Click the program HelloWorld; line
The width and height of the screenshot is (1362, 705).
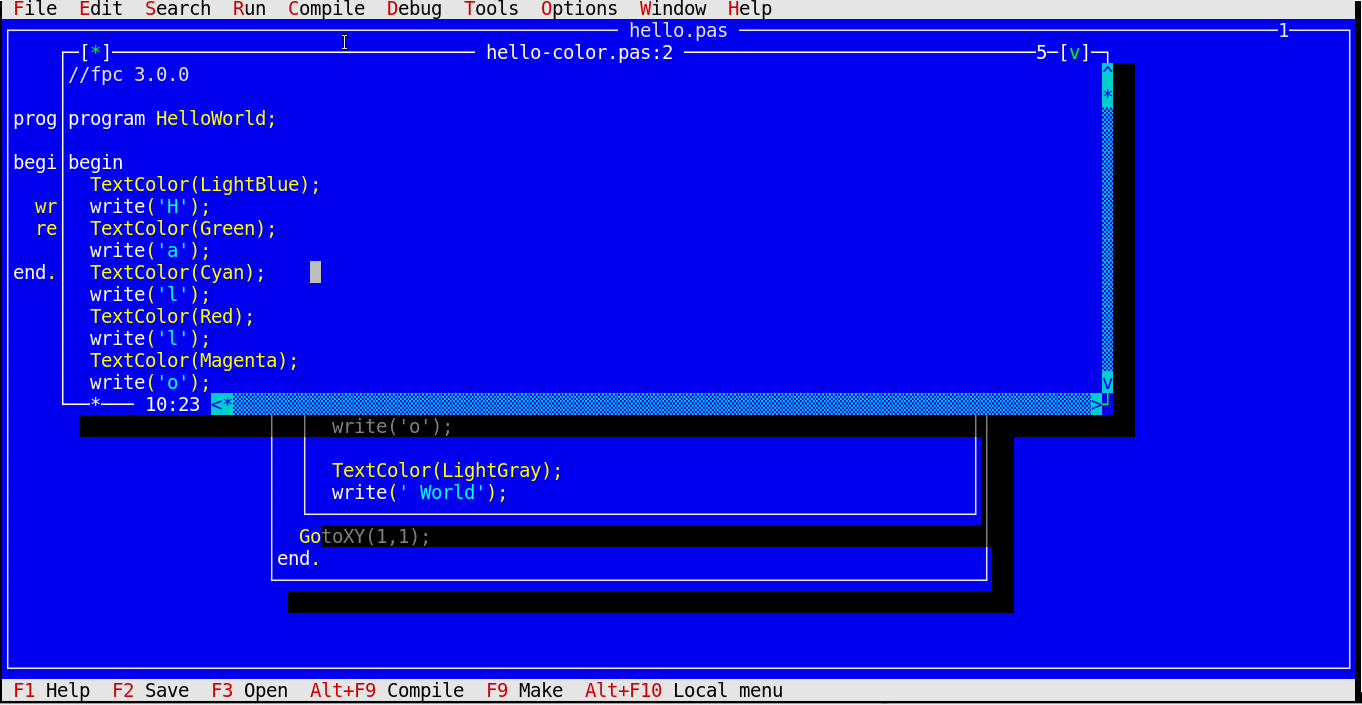point(172,118)
